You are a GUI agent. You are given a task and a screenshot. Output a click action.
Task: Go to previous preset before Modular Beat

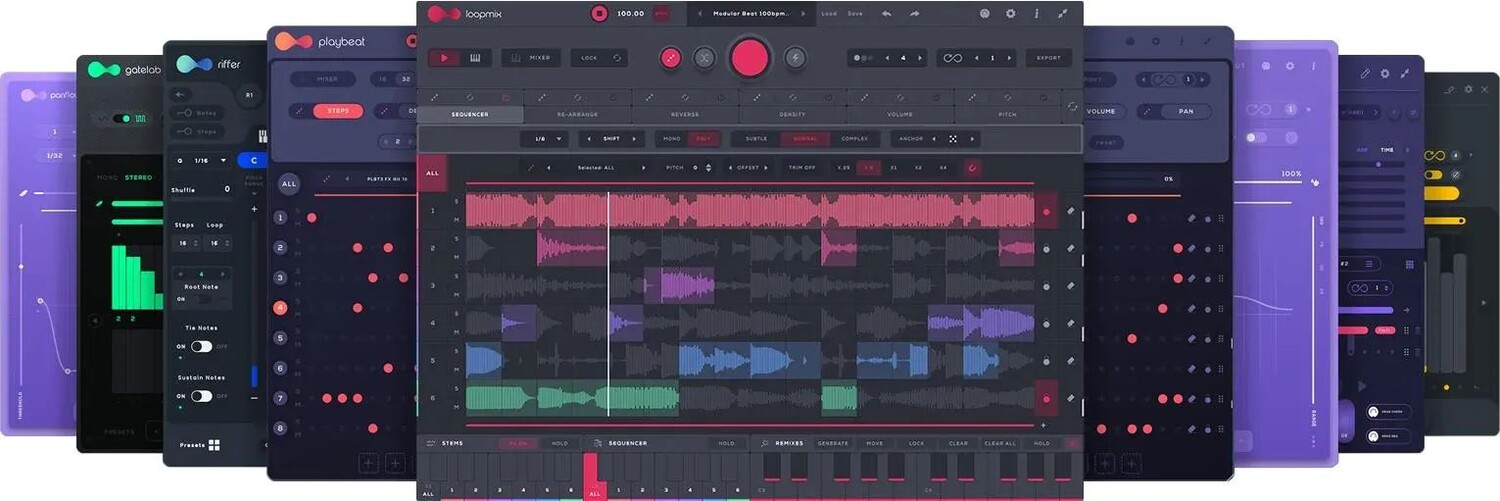coord(700,14)
